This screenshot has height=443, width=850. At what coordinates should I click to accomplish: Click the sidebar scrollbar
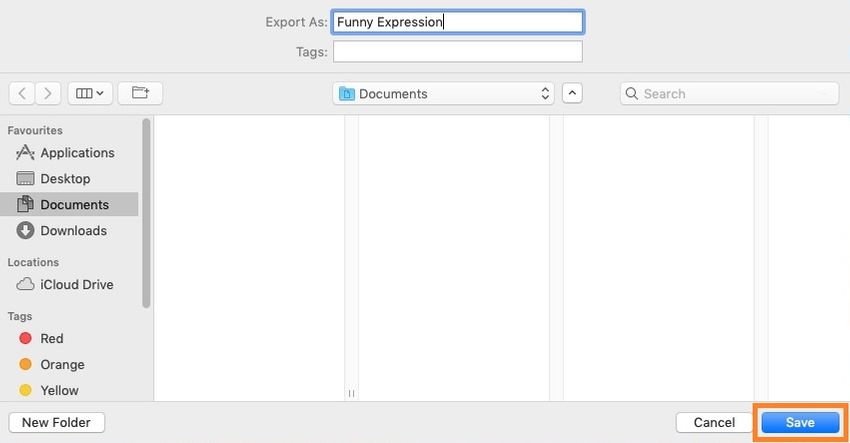click(x=146, y=213)
